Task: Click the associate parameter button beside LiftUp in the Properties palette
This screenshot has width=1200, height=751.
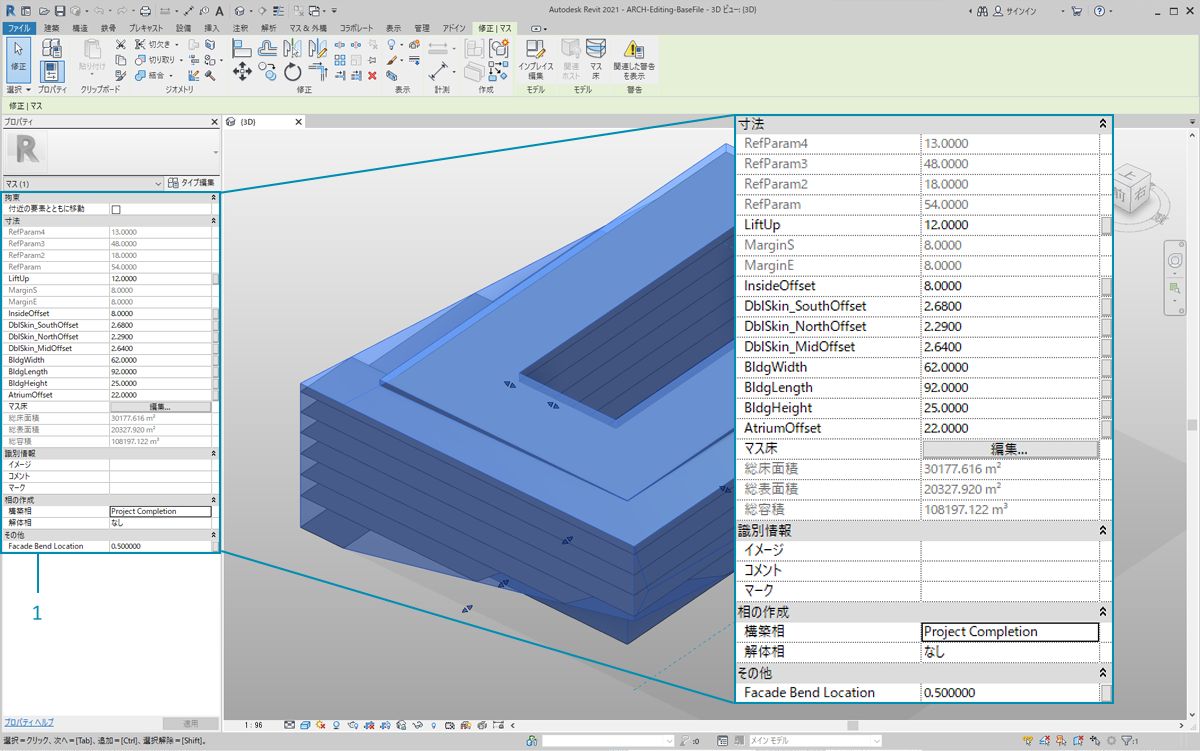Action: [216, 279]
